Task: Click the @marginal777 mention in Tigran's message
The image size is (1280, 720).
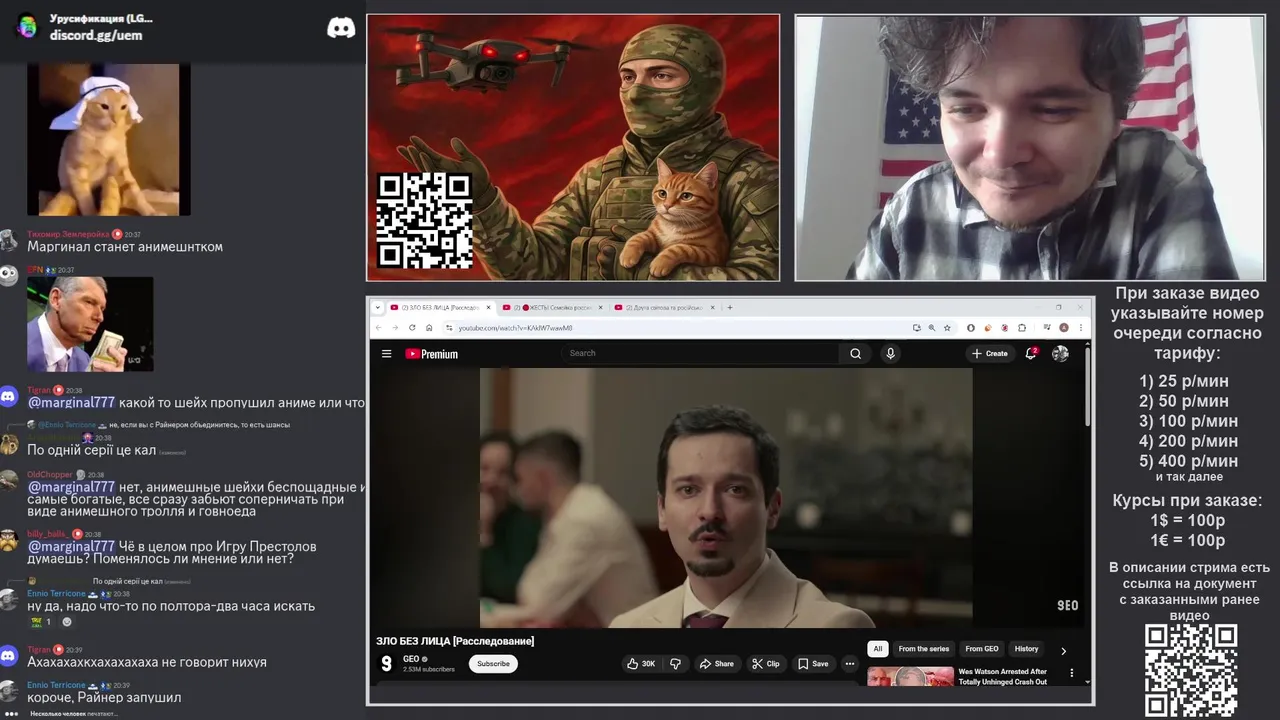Action: click(x=71, y=403)
